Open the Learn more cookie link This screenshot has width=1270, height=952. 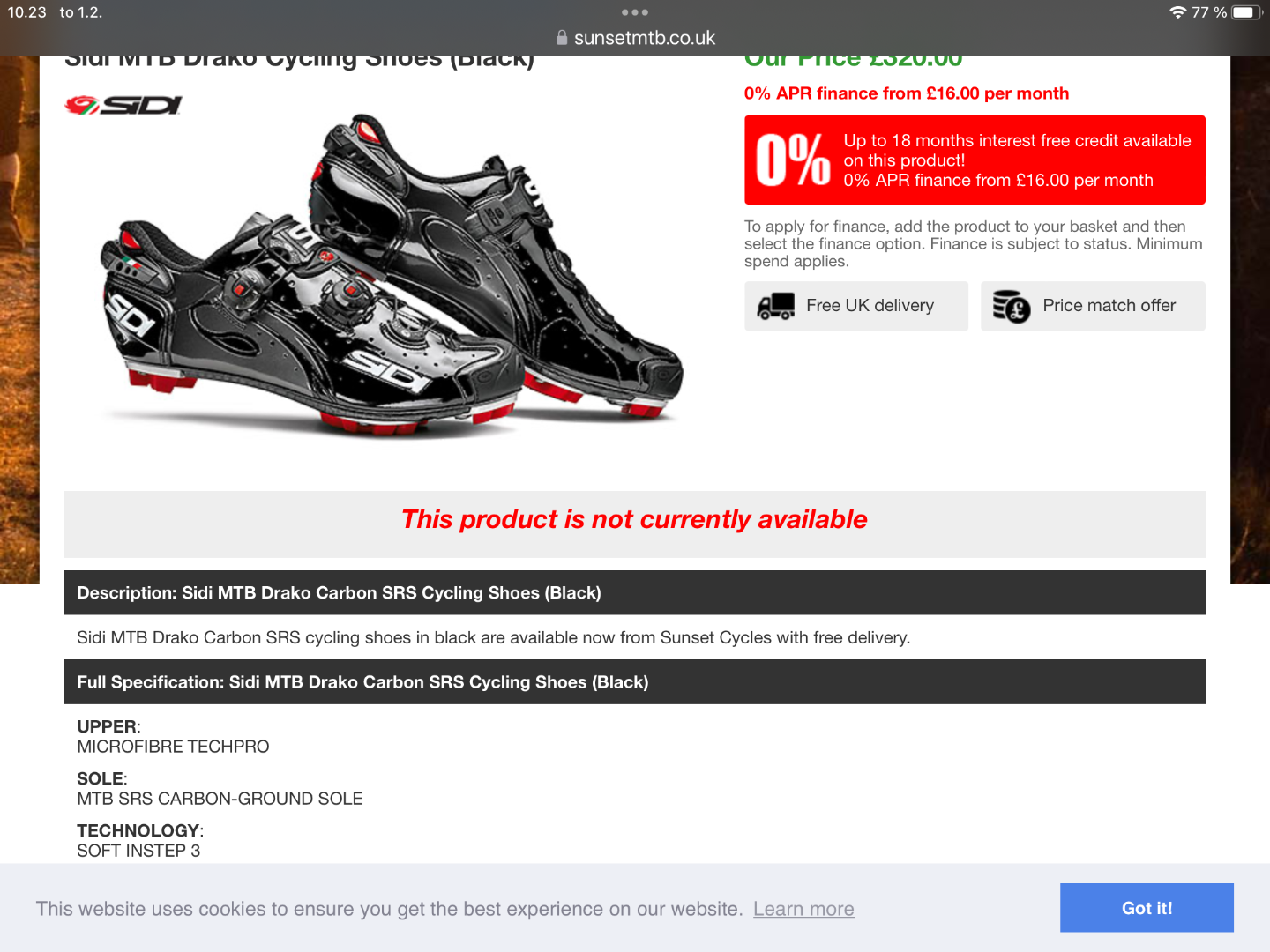tap(803, 909)
